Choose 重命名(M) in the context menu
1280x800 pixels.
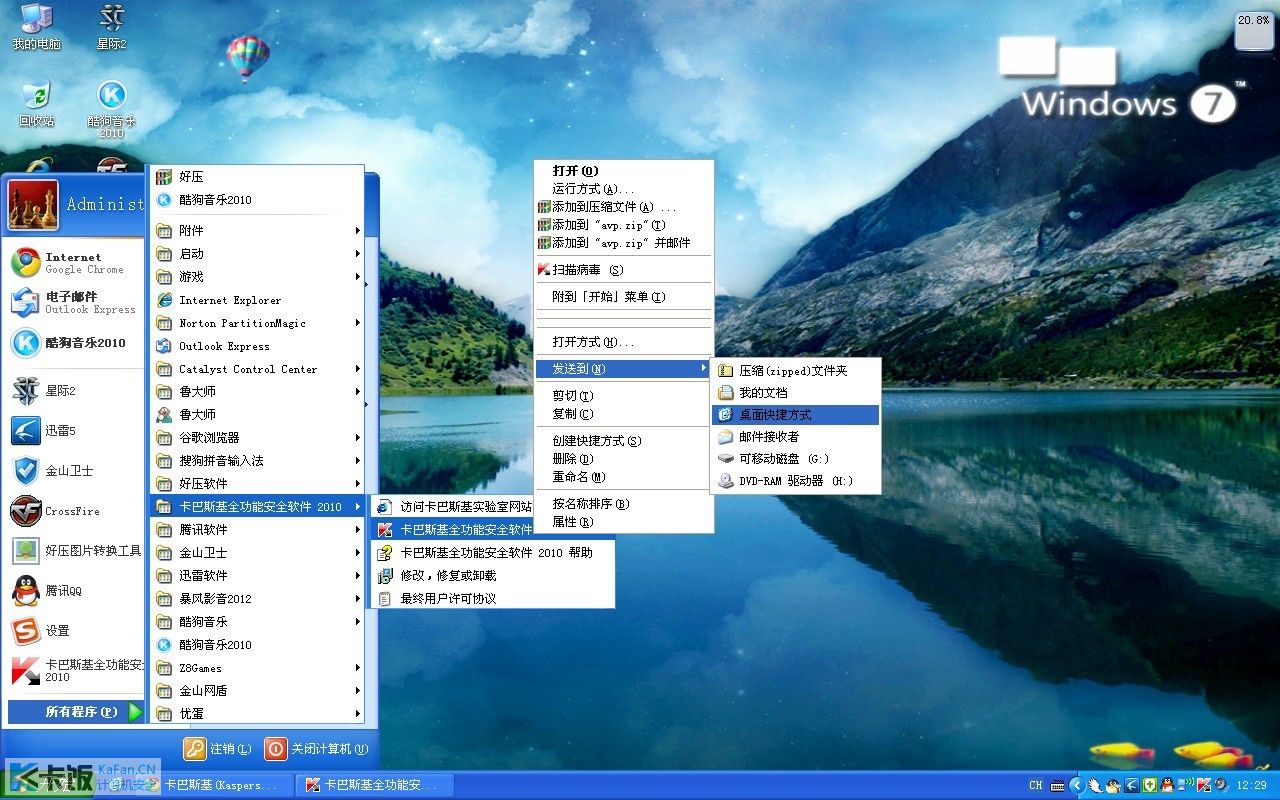[x=623, y=477]
